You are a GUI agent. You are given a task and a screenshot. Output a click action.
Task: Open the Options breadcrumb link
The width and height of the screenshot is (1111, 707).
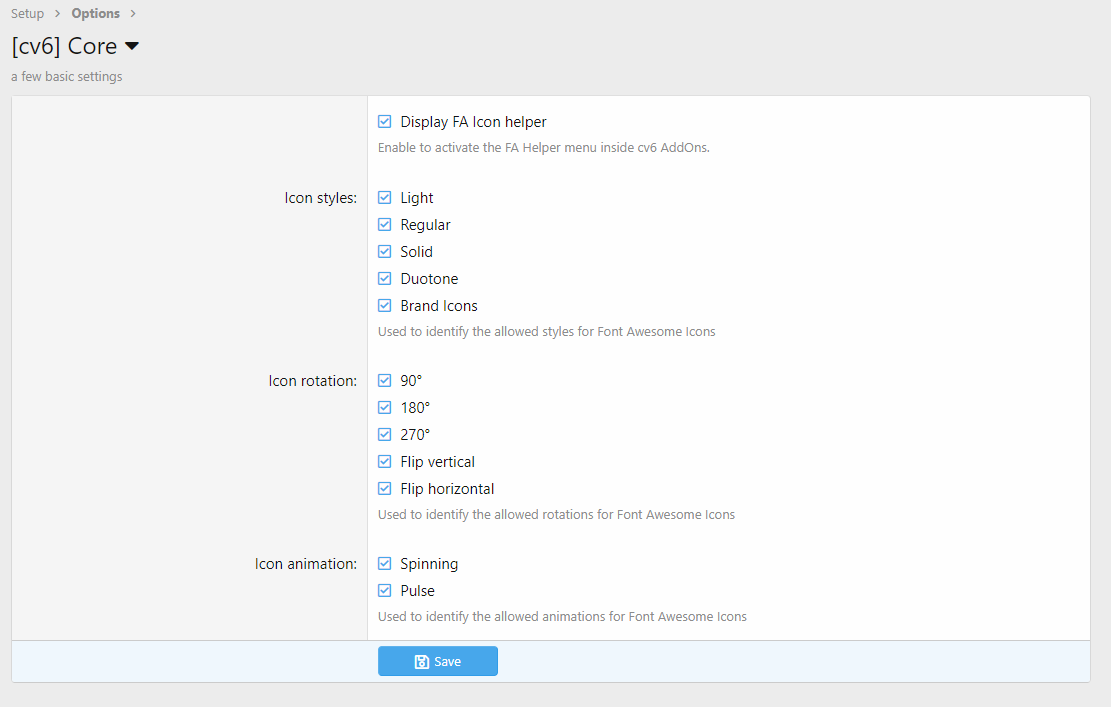point(95,14)
